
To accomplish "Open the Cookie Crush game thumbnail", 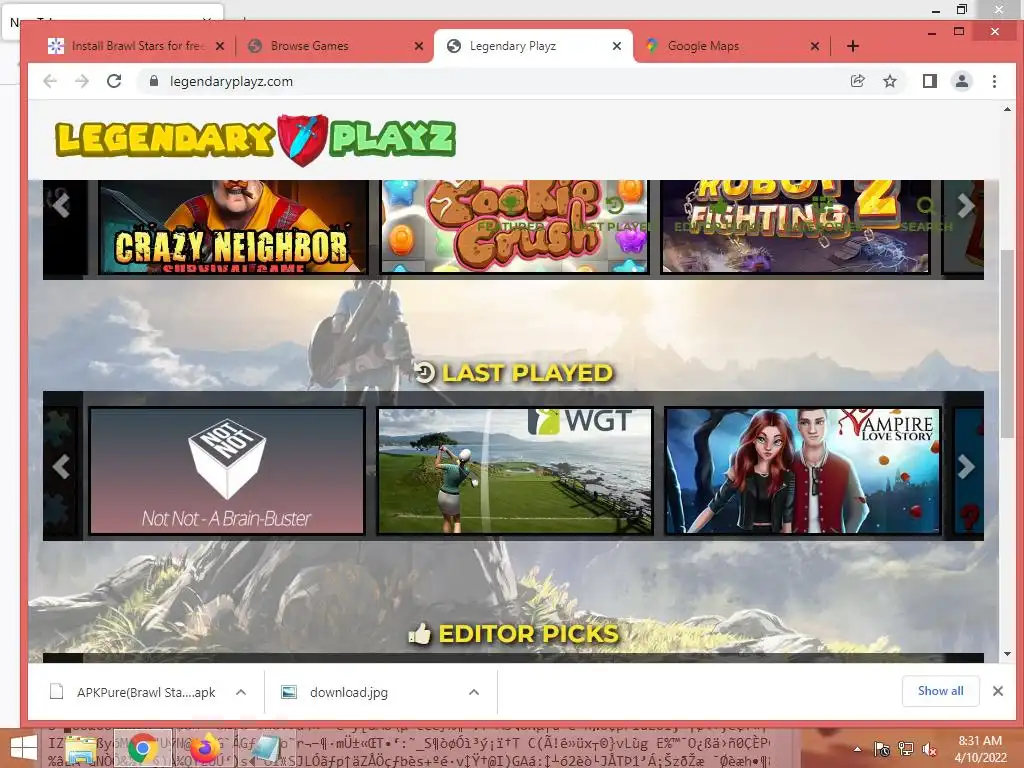I will click(x=515, y=226).
